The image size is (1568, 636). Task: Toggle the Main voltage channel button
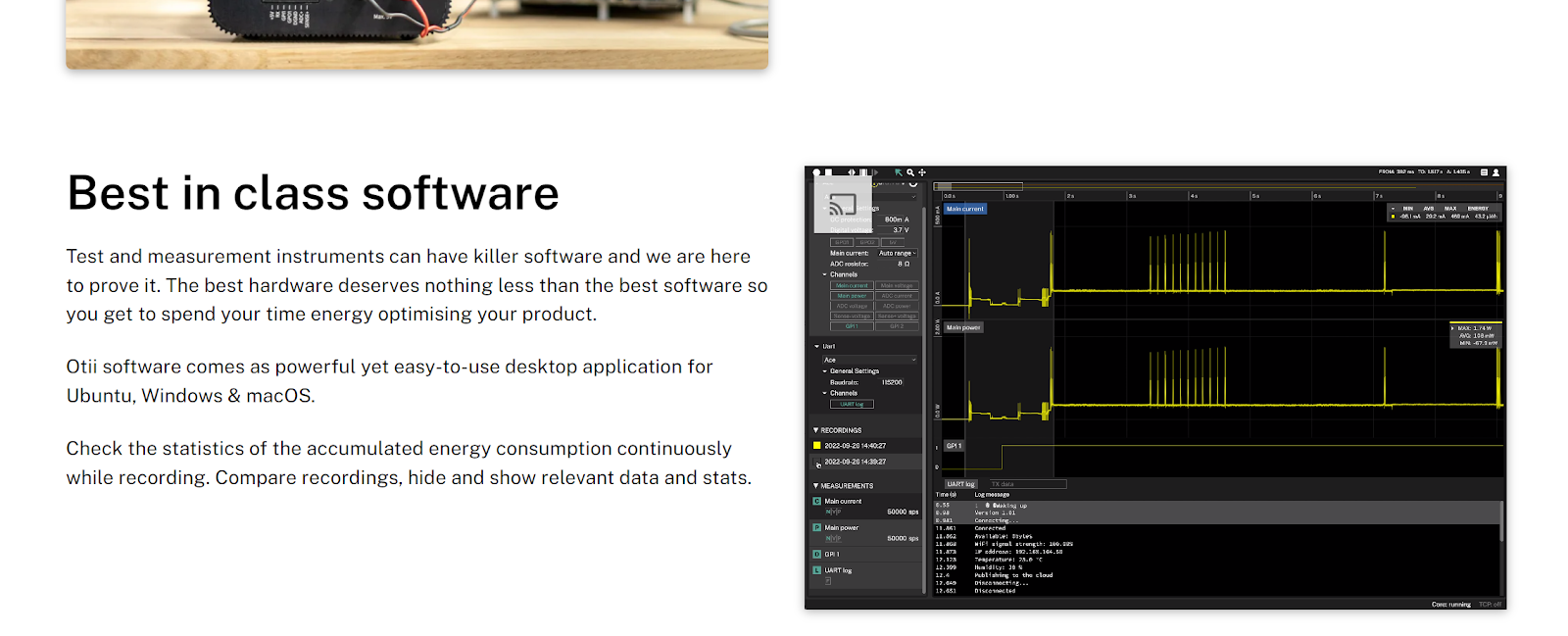click(x=897, y=285)
